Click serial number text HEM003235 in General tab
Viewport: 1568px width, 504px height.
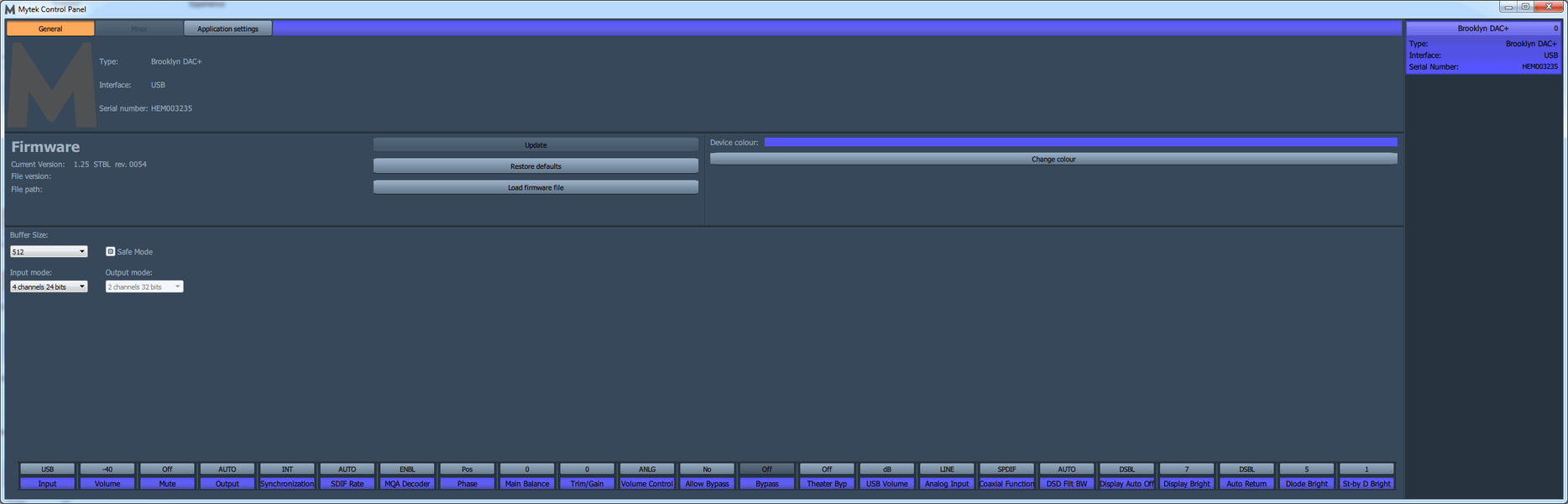click(171, 108)
